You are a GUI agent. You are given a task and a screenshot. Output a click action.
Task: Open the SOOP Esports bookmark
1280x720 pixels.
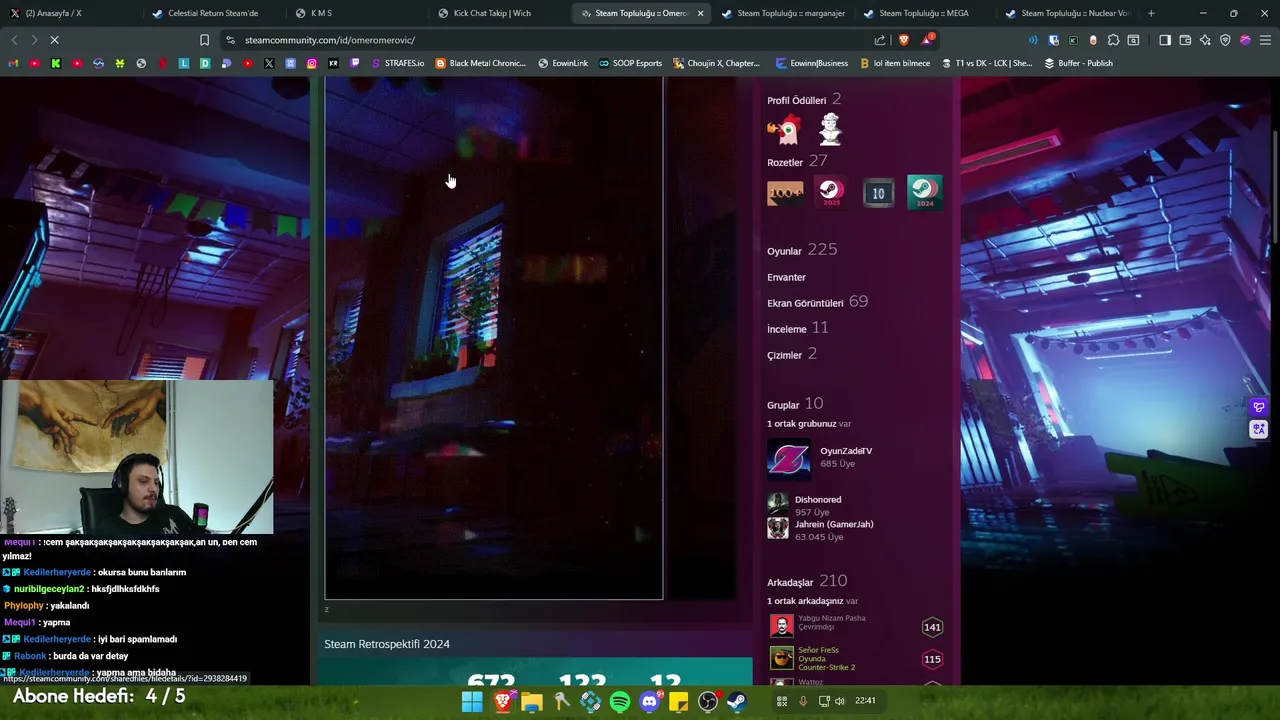[x=631, y=63]
